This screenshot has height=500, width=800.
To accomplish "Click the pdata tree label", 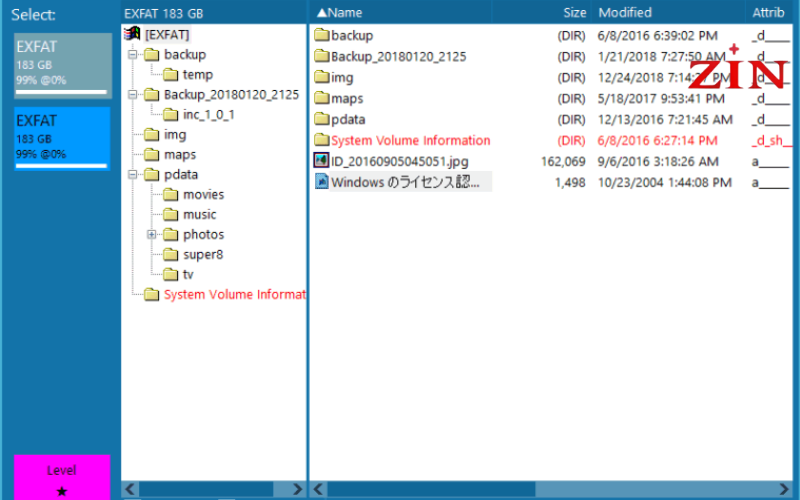I will click(x=181, y=175).
